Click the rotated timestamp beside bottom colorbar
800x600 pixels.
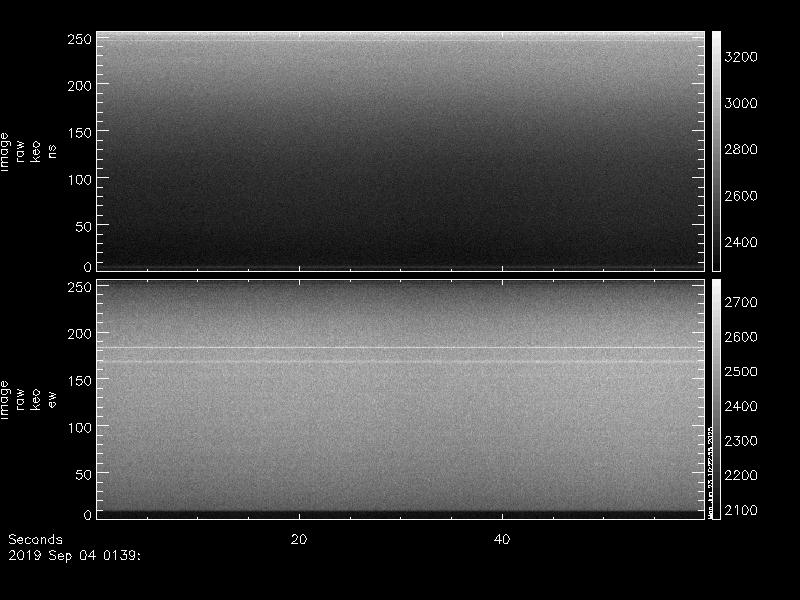coord(709,472)
